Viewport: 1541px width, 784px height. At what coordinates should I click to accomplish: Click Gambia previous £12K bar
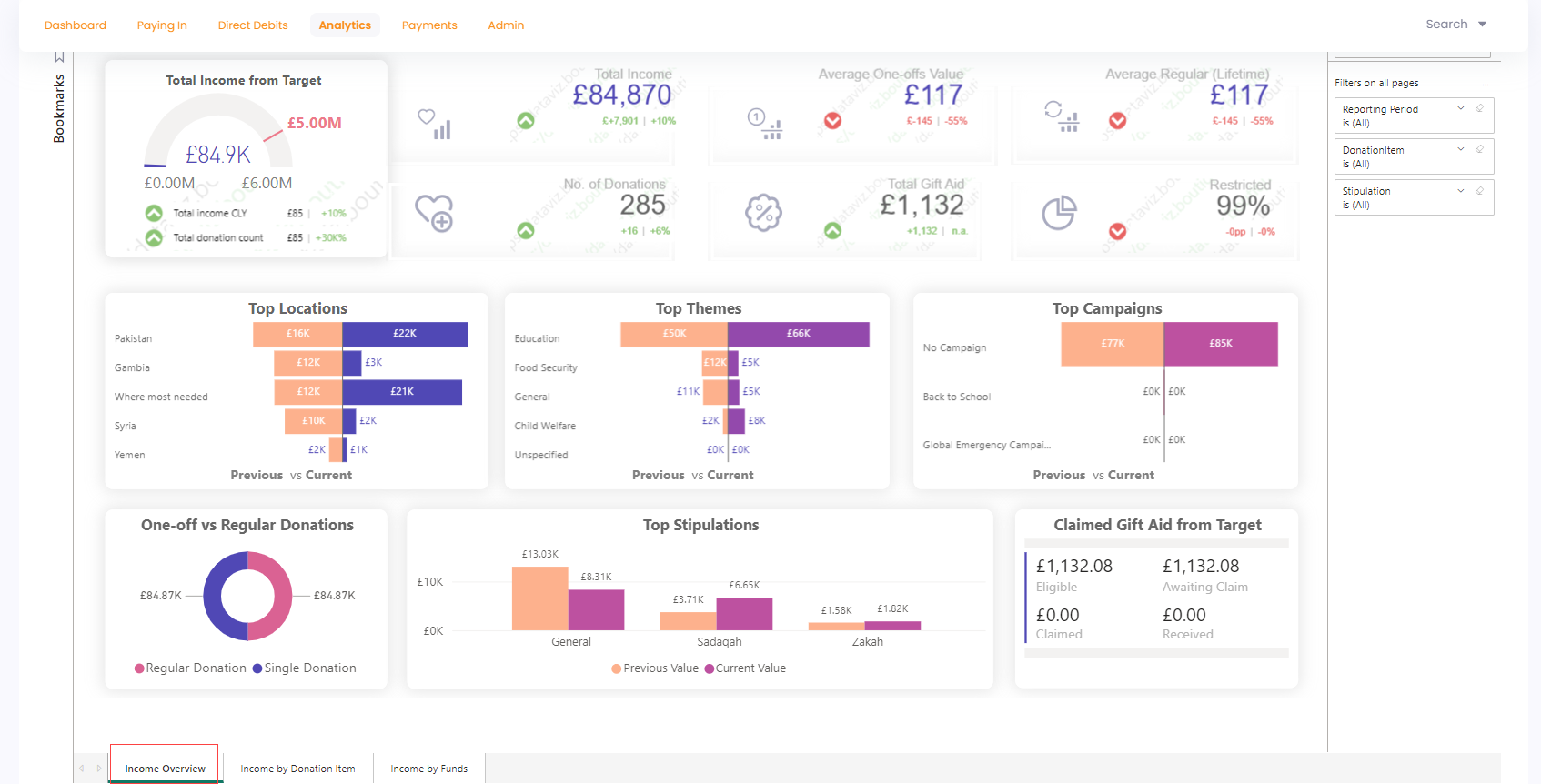(x=308, y=363)
